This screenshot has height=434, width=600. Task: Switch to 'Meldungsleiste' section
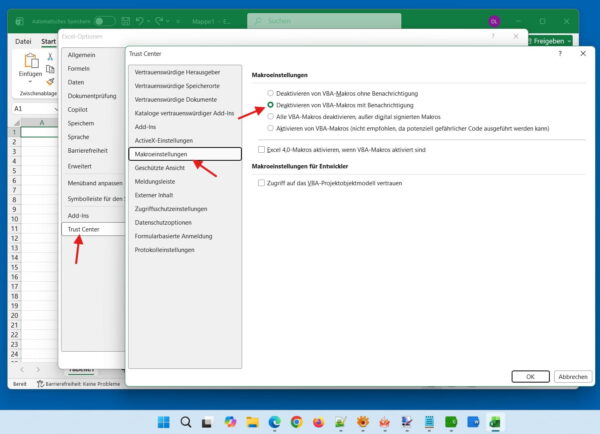(x=185, y=181)
